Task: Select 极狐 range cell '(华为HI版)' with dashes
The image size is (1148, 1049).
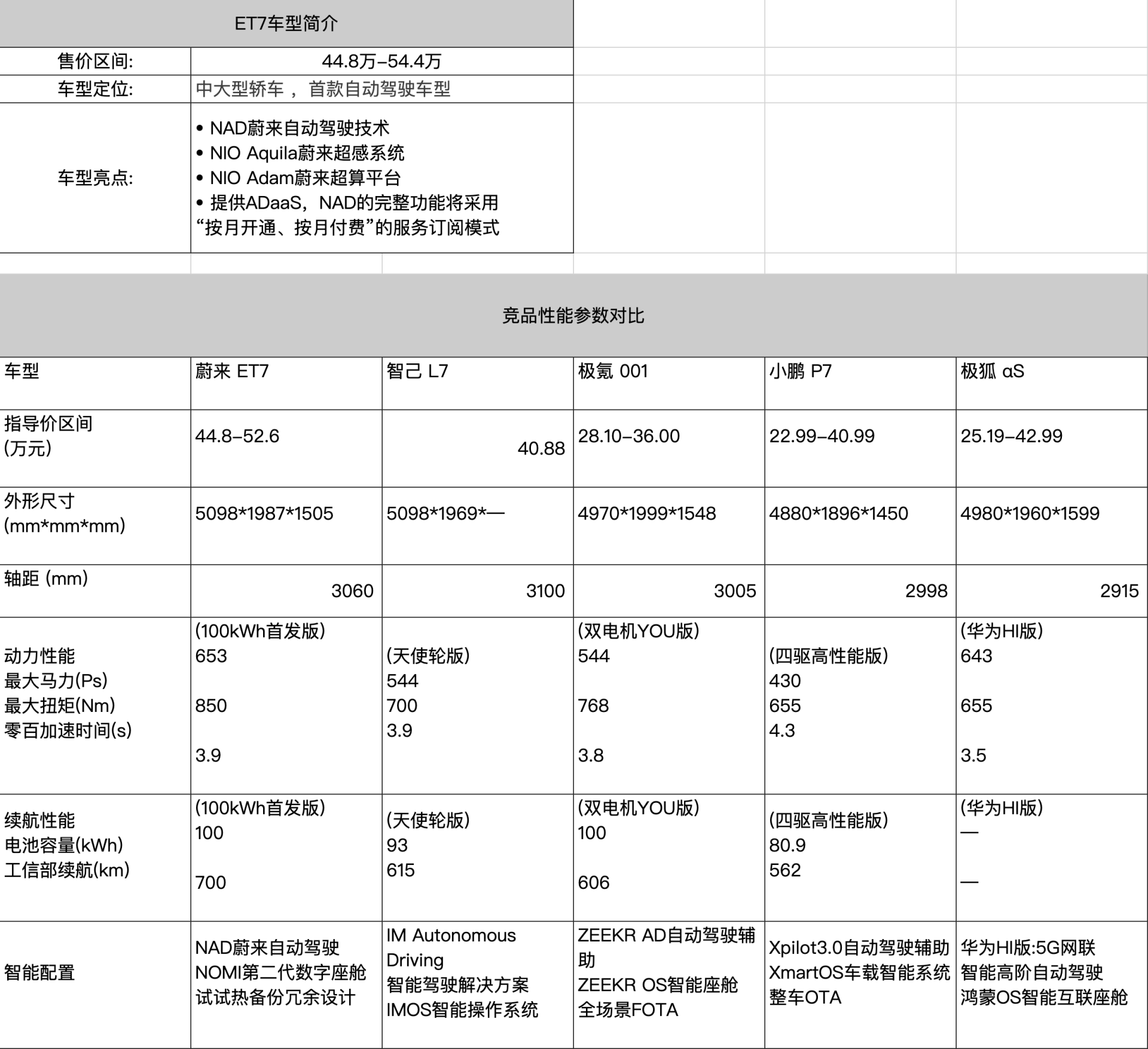Action: pos(1052,858)
